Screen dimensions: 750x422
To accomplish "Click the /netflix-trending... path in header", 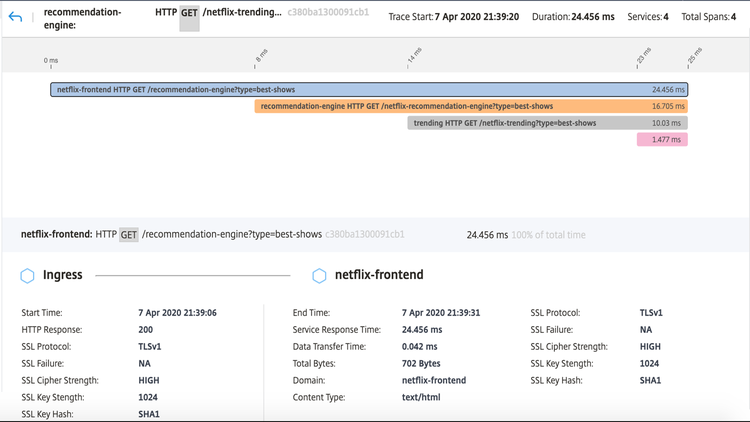I will click(x=242, y=12).
